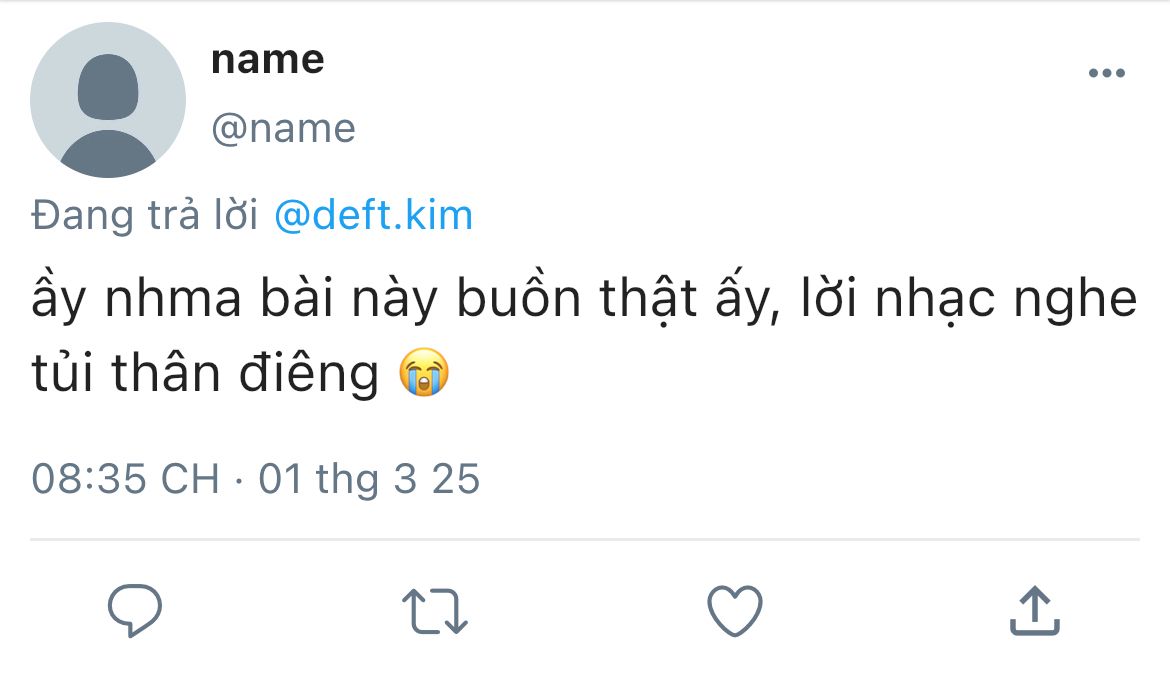The image size is (1170, 681).
Task: Click the bold display name "name"
Action: coord(268,60)
